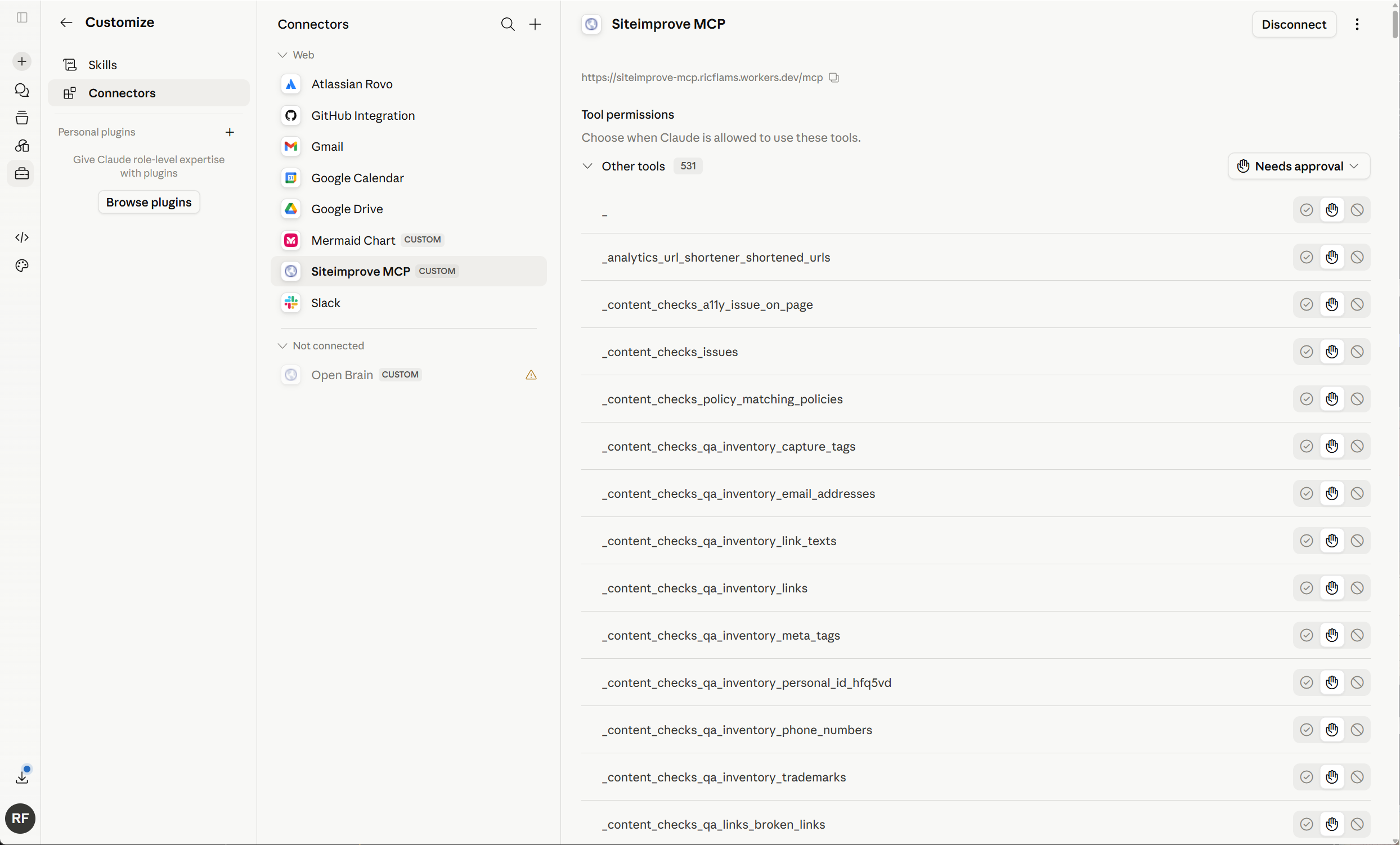The image size is (1400, 845).
Task: Click the warning icon beside Open Brain
Action: pyautogui.click(x=531, y=375)
